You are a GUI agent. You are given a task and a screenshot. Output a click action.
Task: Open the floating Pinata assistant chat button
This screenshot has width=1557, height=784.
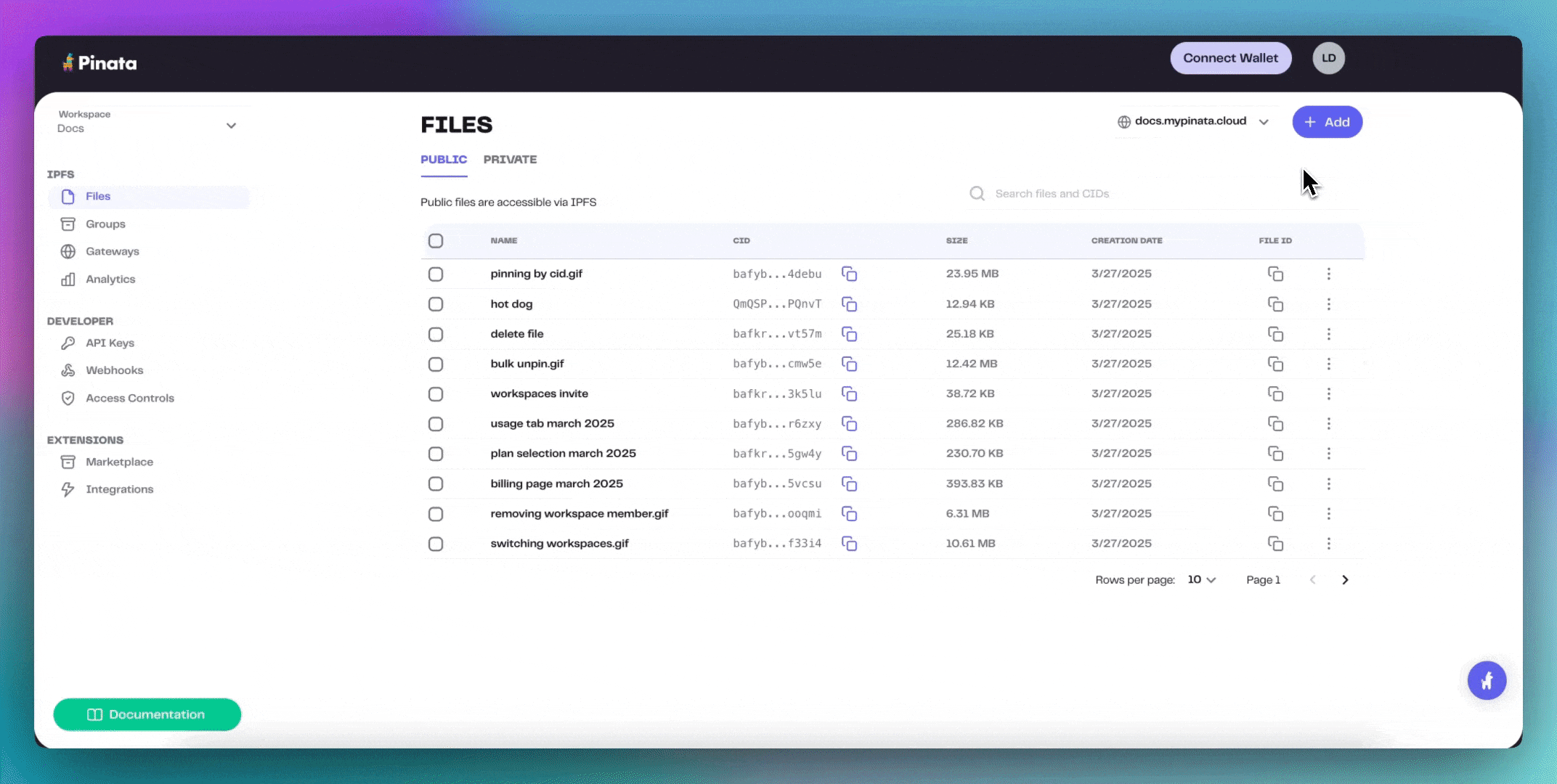1487,681
